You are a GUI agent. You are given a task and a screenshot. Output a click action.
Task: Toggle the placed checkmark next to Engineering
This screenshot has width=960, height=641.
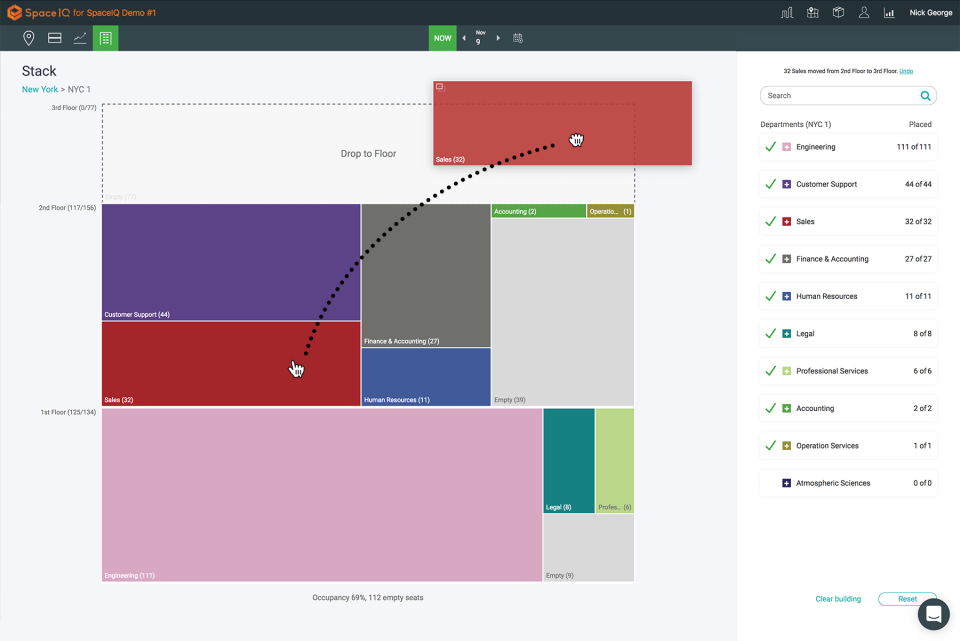pyautogui.click(x=769, y=146)
